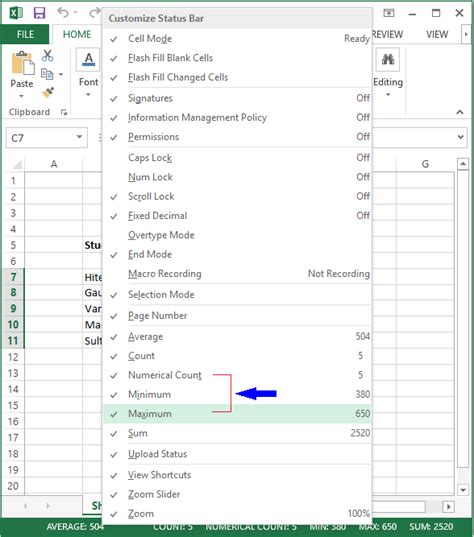Toggle Cell Mode in status bar menu
Viewport: 474px width, 537px height.
(x=237, y=39)
